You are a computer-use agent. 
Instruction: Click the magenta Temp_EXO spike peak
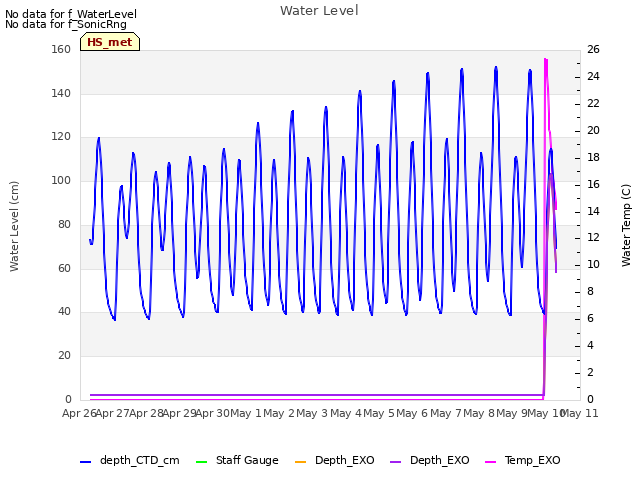[x=546, y=60]
